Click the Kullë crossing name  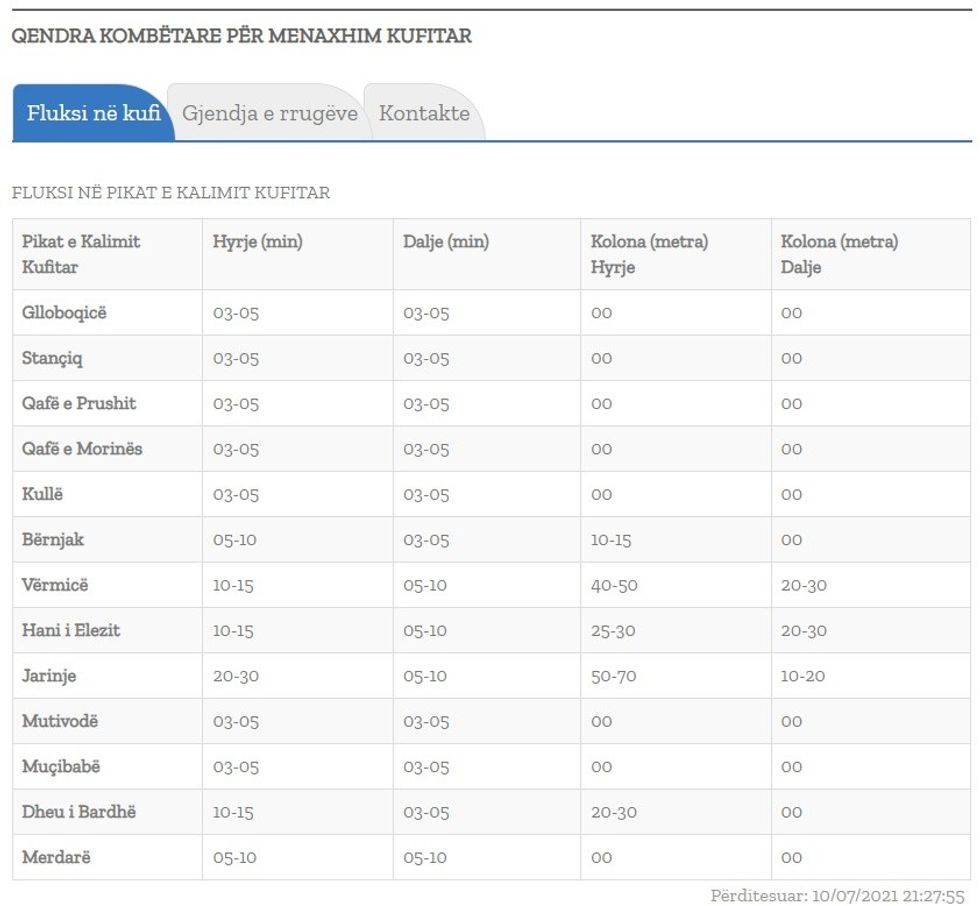point(43,494)
